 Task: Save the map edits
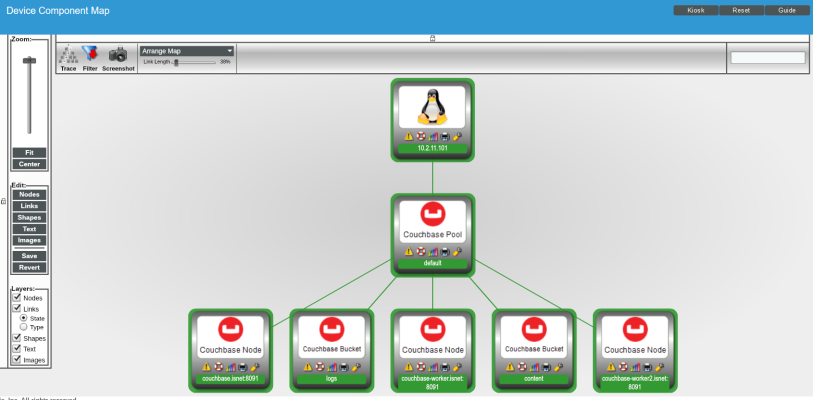pos(30,256)
